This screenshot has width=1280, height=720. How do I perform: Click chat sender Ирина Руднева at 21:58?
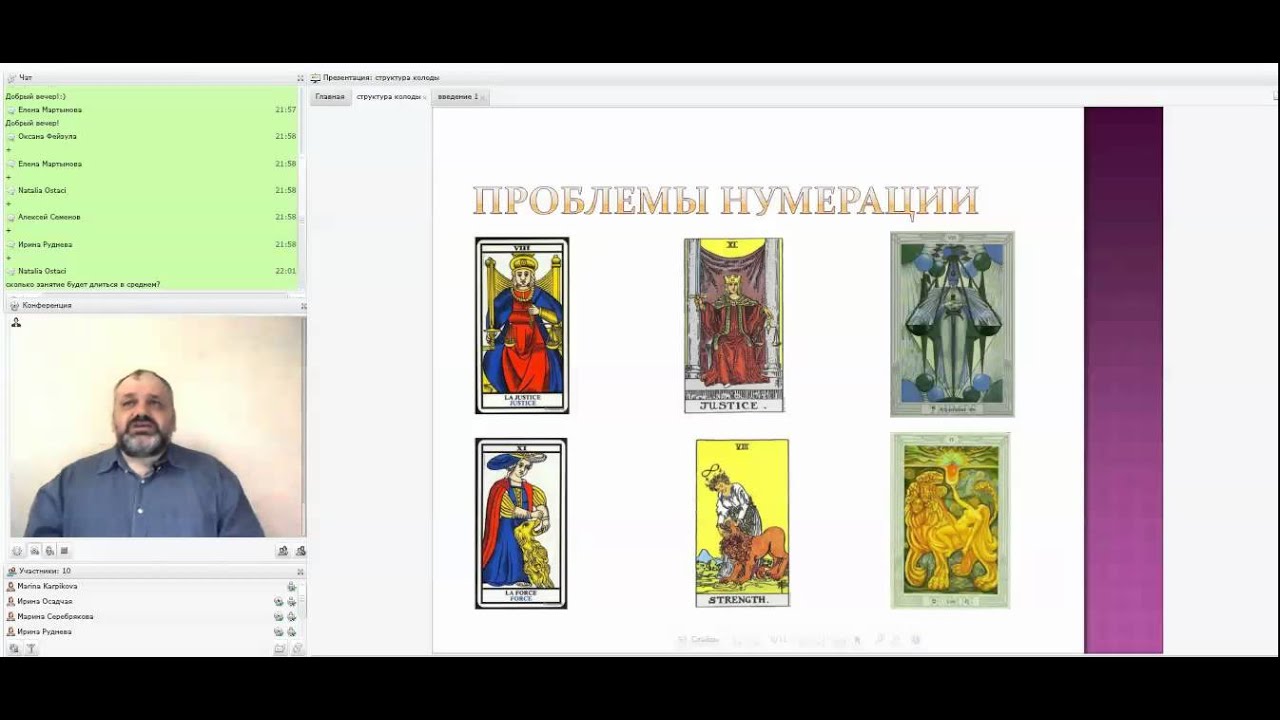coord(45,244)
